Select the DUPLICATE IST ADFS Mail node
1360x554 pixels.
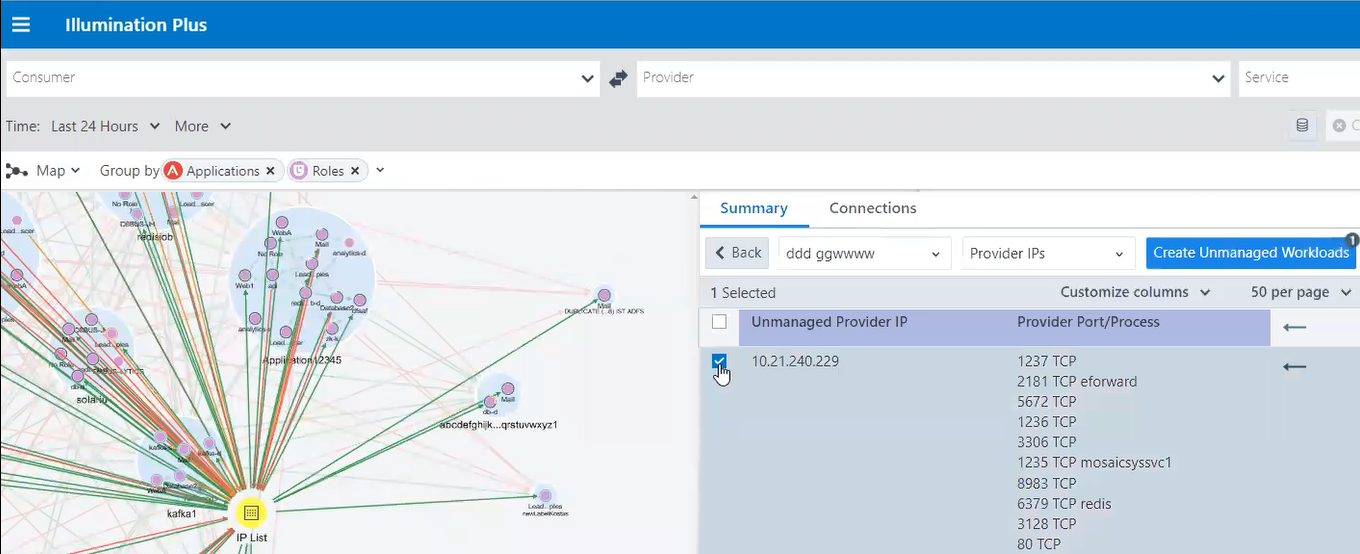(603, 295)
